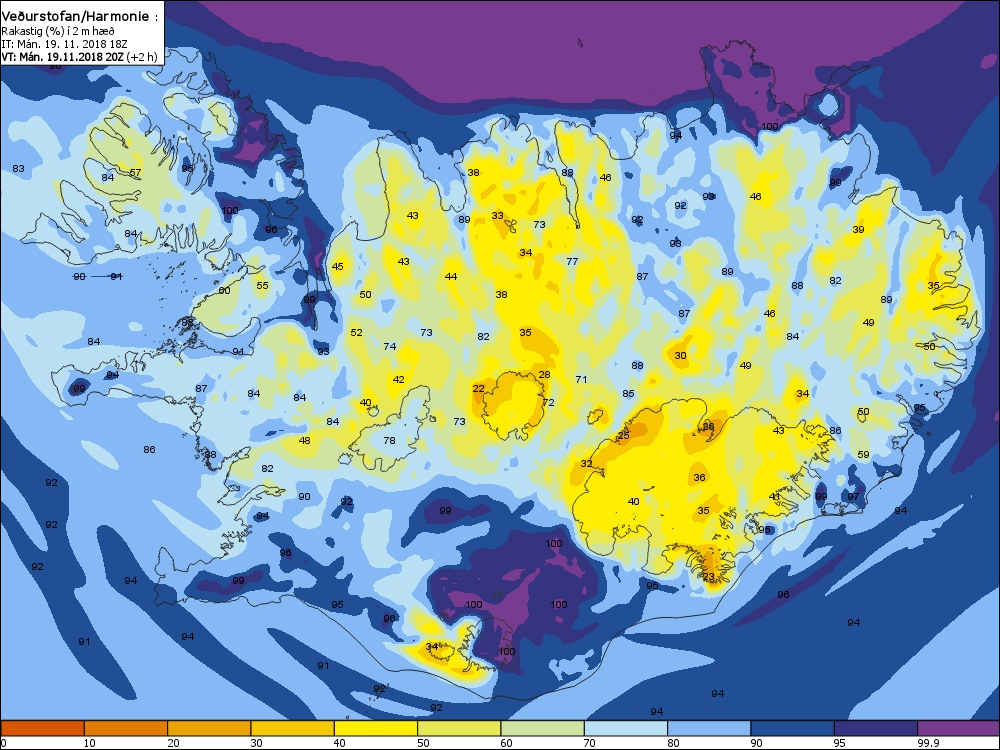
Task: Click the map value 45
Action: [x=337, y=267]
